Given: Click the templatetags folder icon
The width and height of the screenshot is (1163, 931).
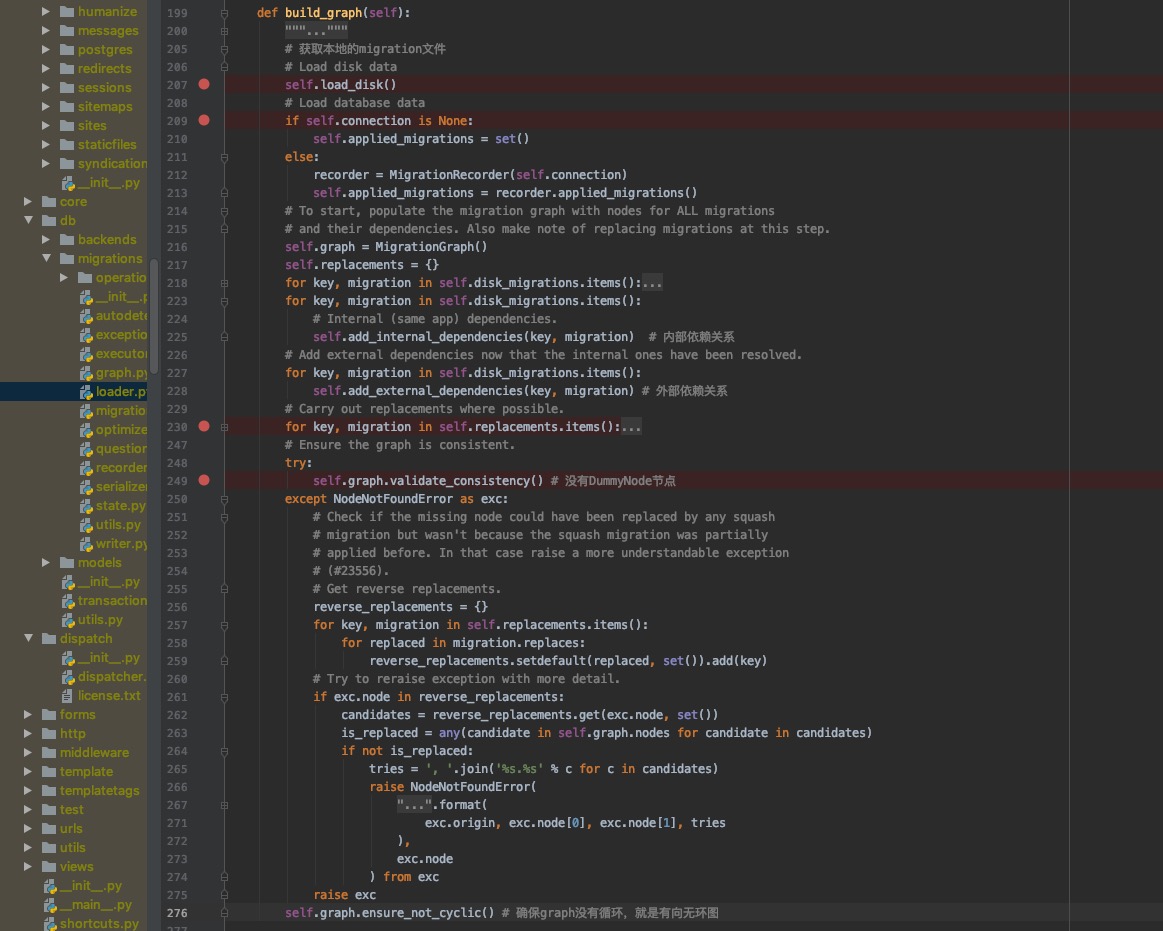Looking at the screenshot, I should click(49, 791).
